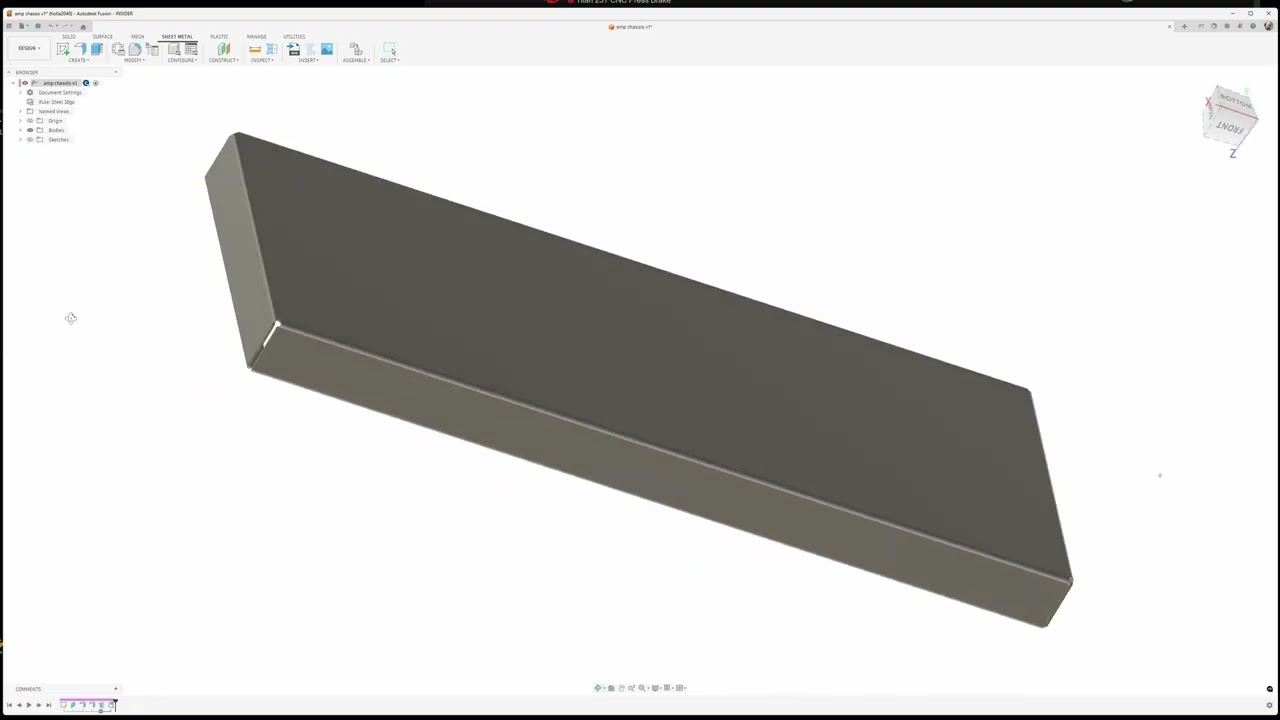Click the Redo arrow icon
Image resolution: width=1280 pixels, height=720 pixels.
(x=66, y=26)
